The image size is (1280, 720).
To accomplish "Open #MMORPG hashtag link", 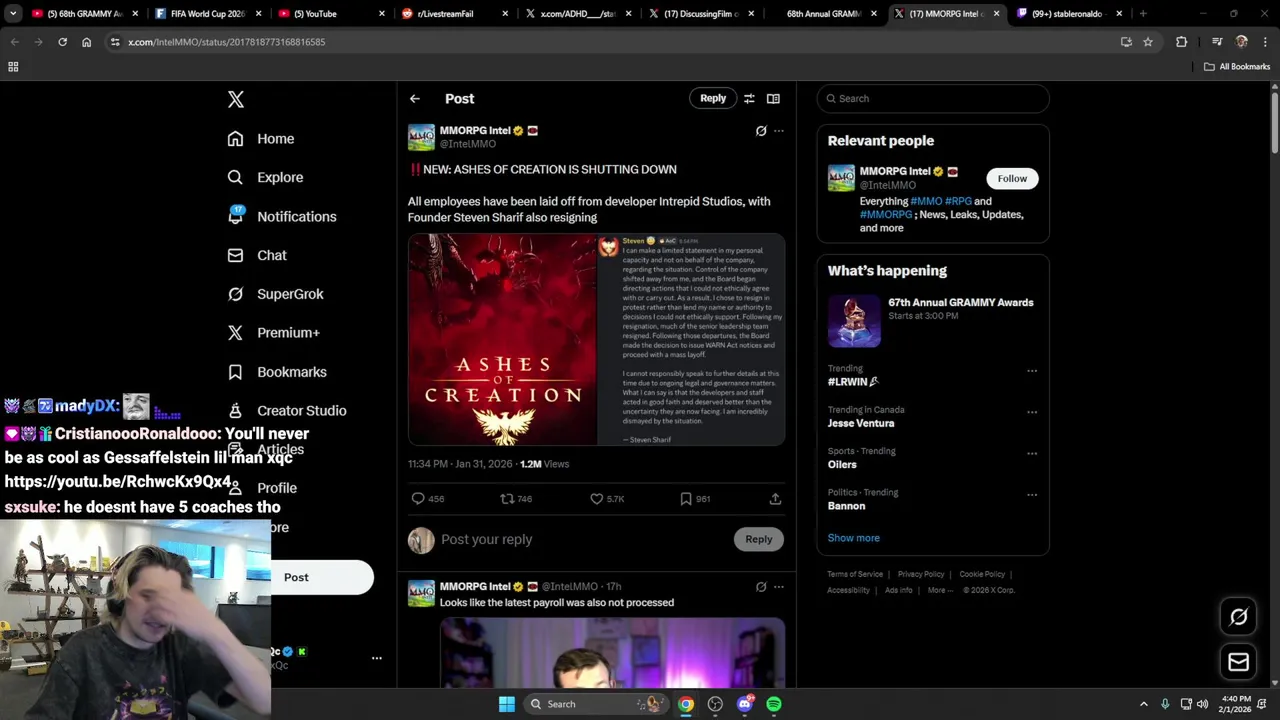I will coord(886,214).
